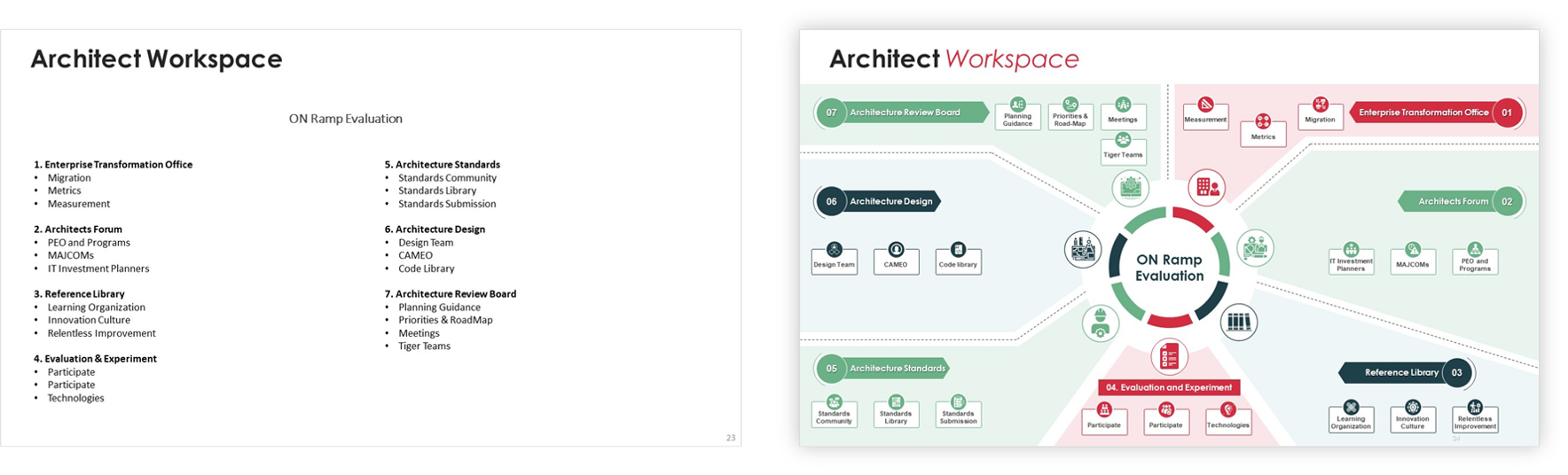
Task: Select the Evaluation and Experiment red label
Action: coord(1169,387)
